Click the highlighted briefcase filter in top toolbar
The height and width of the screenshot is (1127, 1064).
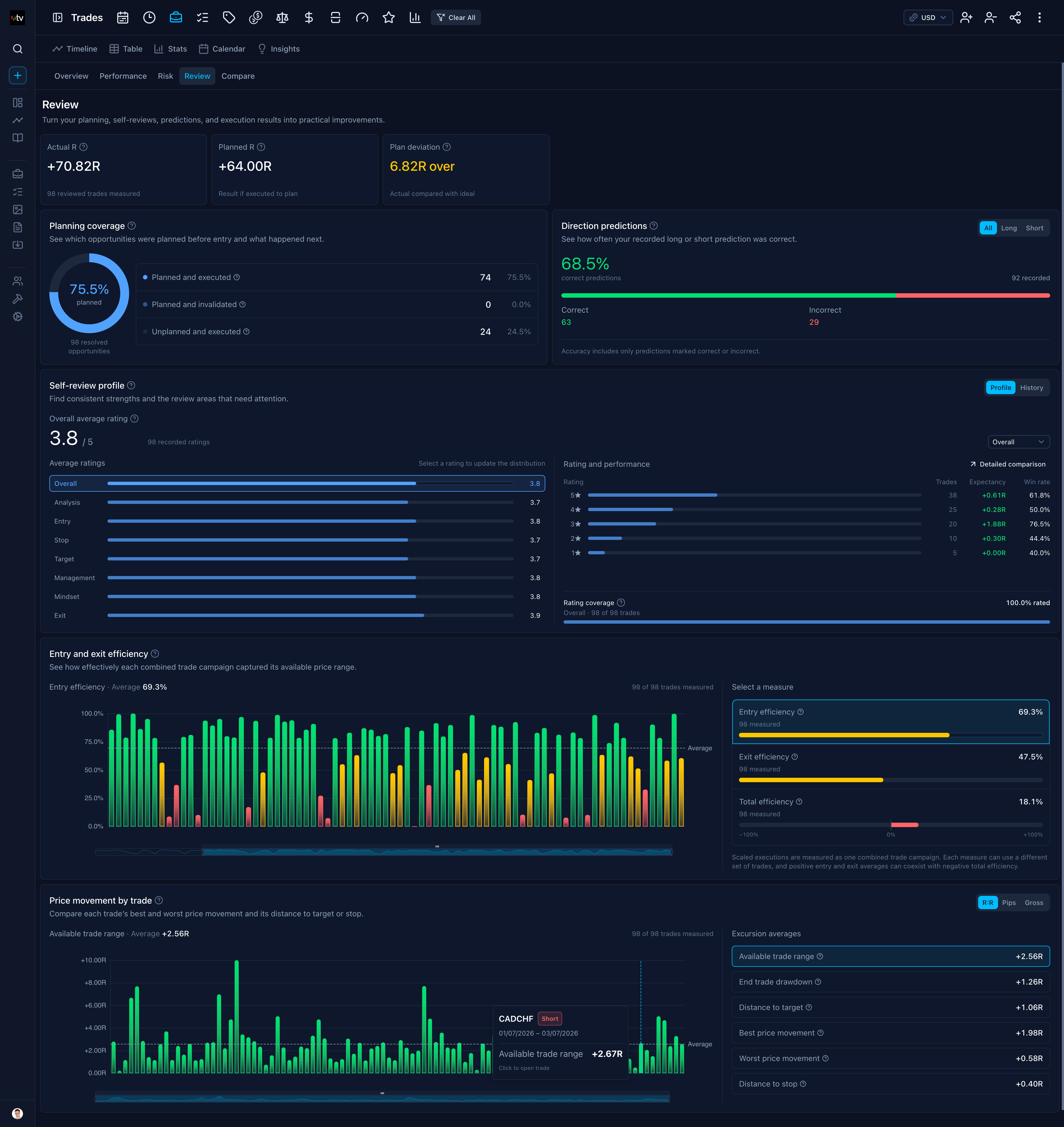(x=176, y=17)
